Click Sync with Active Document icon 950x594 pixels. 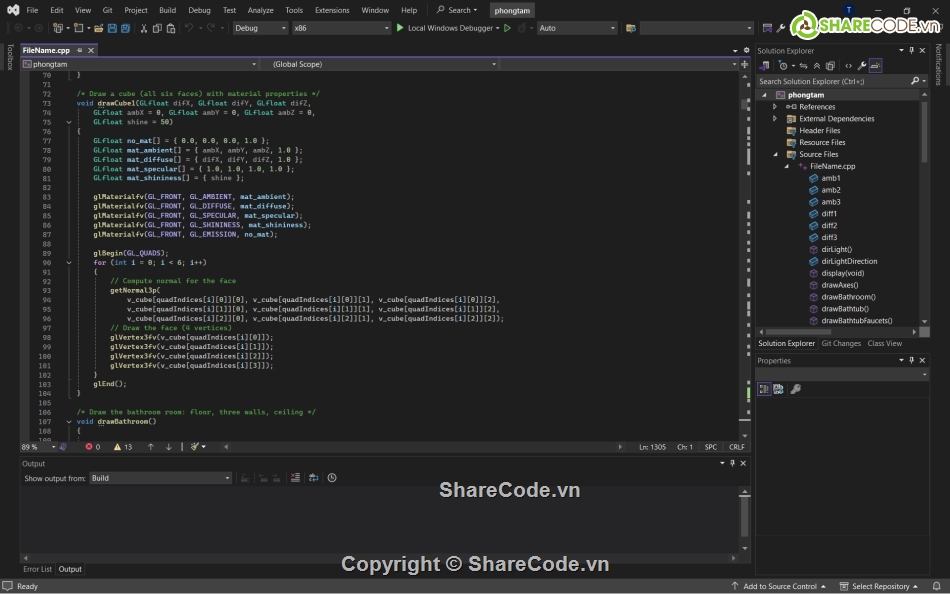803,65
